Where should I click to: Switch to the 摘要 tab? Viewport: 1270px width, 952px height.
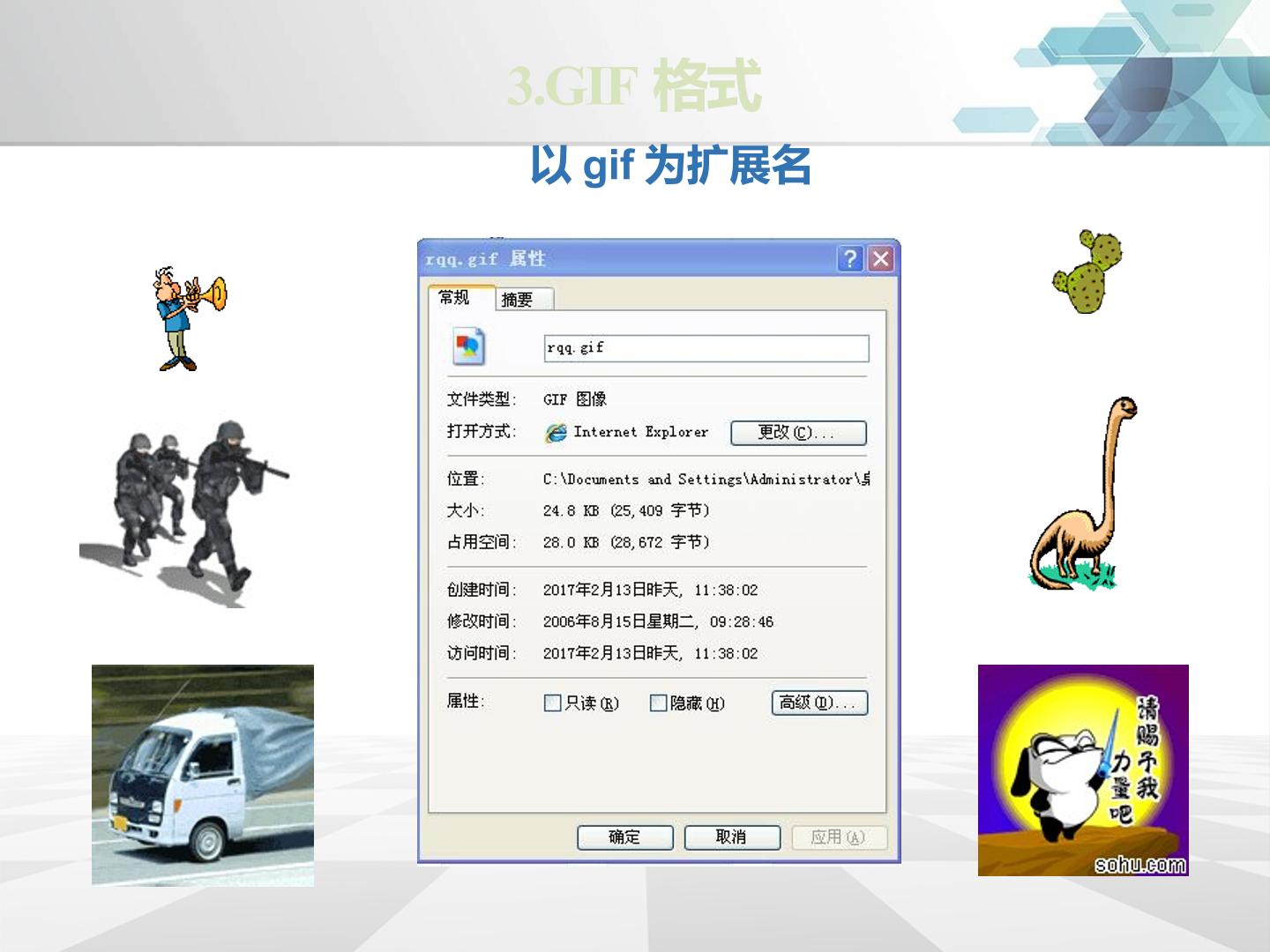click(524, 300)
